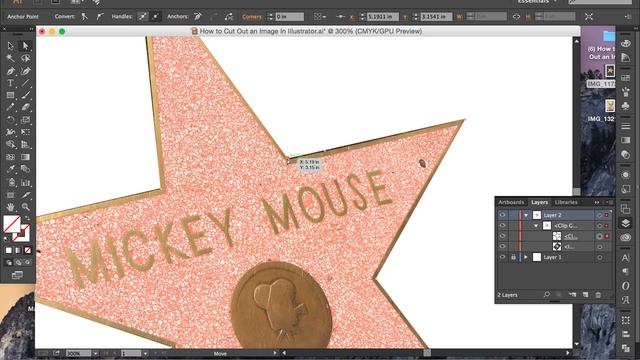The height and width of the screenshot is (360, 640).
Task: Collapse Layer 2 disclosure triangle
Action: tap(526, 215)
